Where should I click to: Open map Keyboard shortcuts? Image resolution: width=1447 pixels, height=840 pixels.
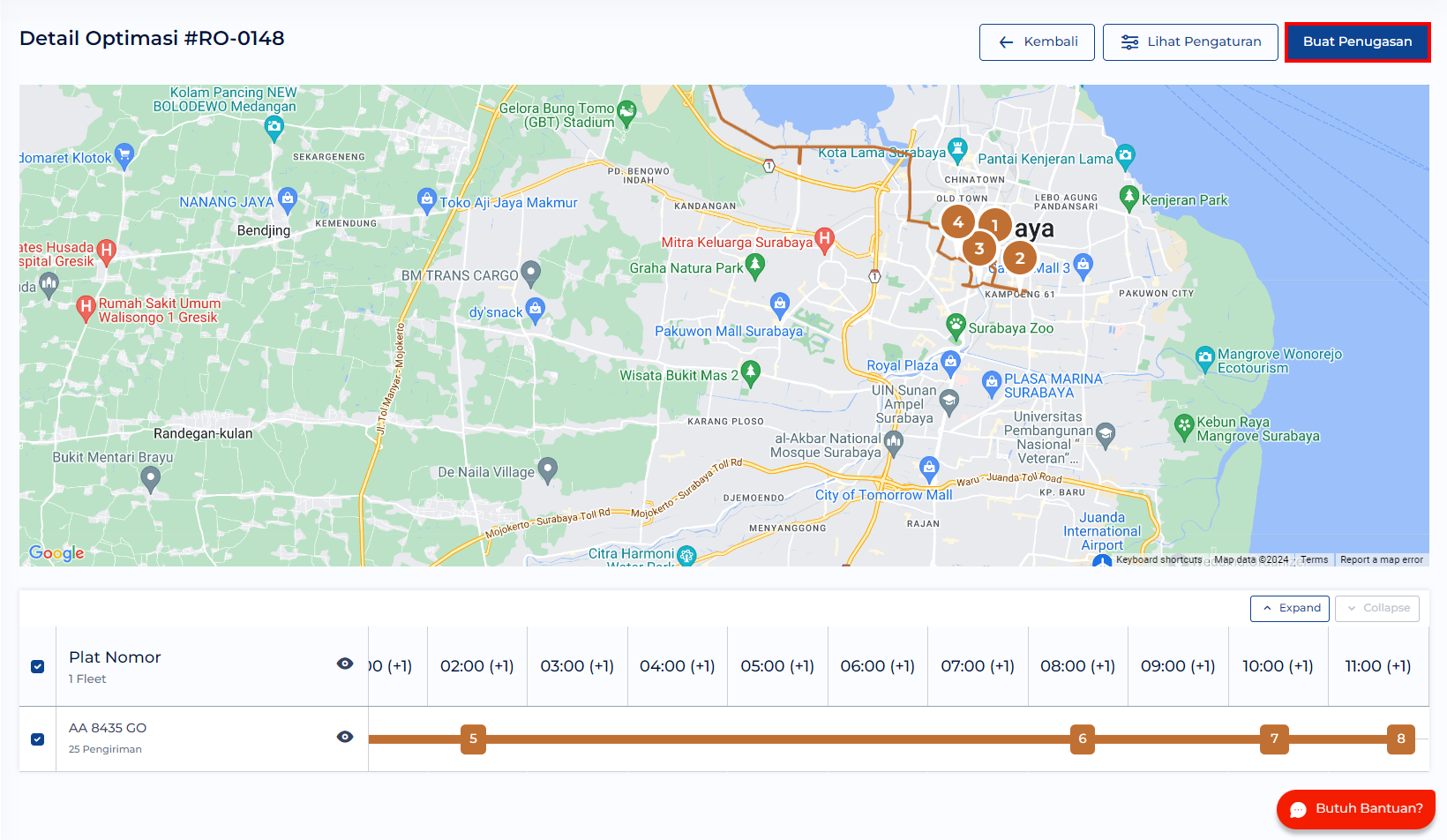tap(1158, 559)
